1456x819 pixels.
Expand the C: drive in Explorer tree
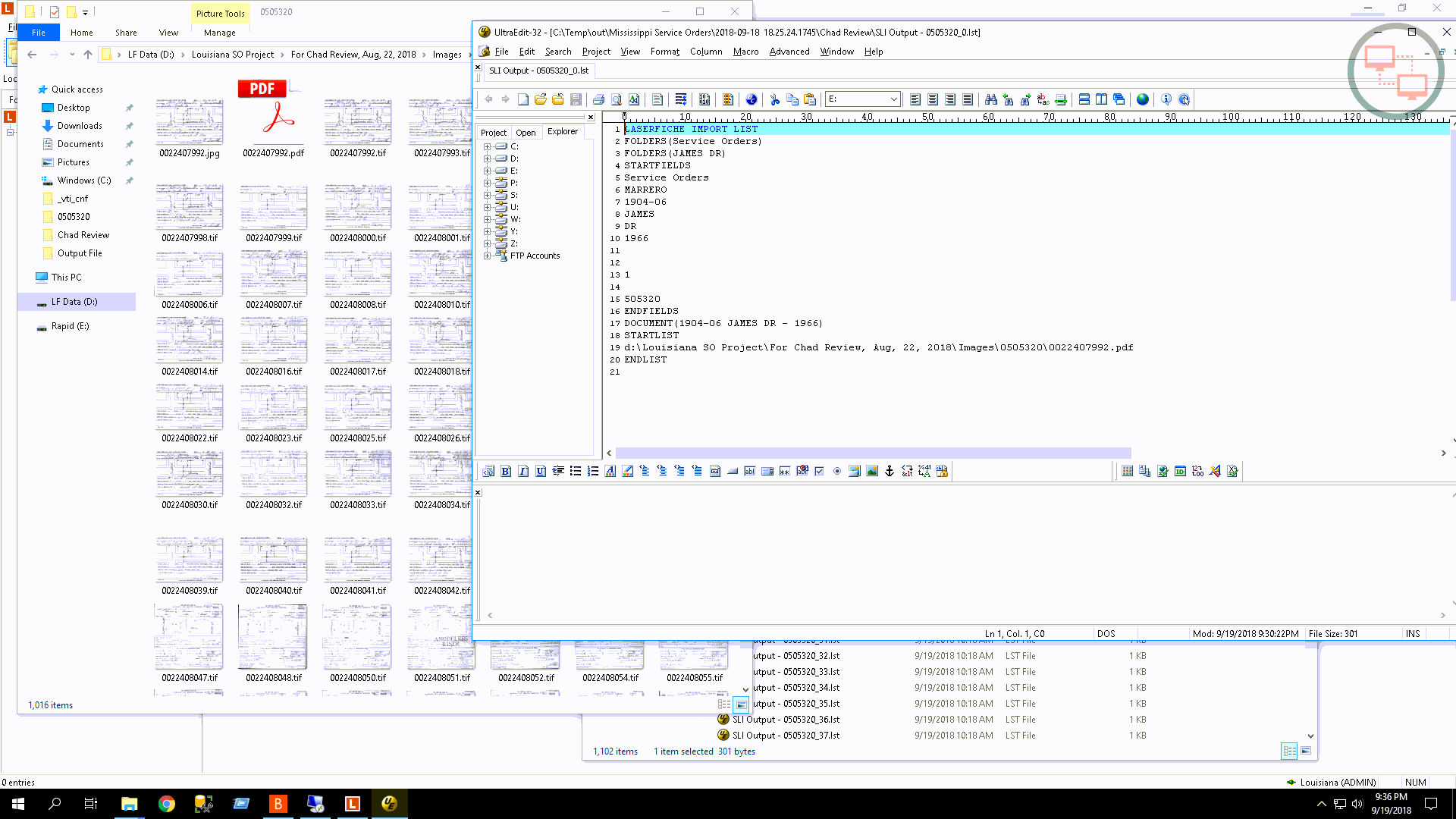488,146
